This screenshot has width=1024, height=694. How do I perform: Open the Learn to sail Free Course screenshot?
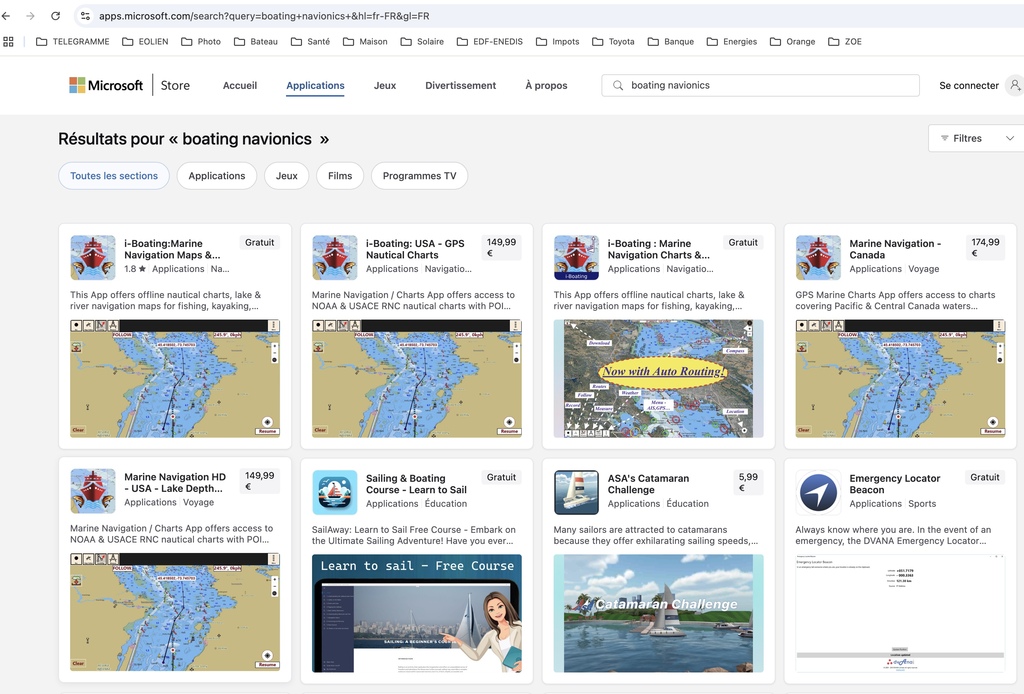[x=417, y=614]
